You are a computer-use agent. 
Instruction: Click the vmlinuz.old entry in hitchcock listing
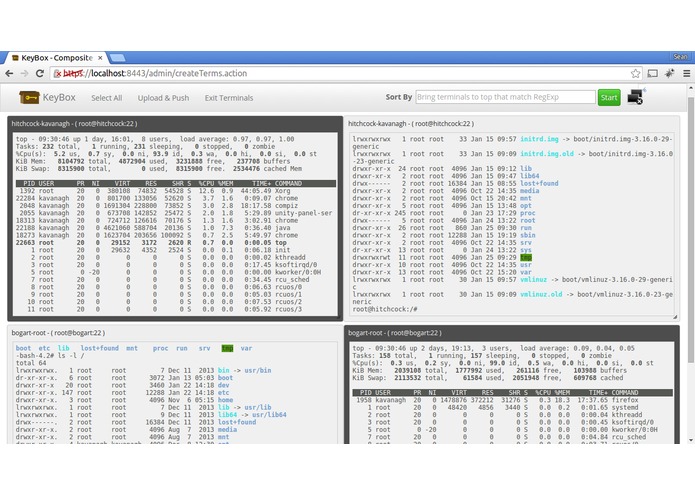click(541, 294)
